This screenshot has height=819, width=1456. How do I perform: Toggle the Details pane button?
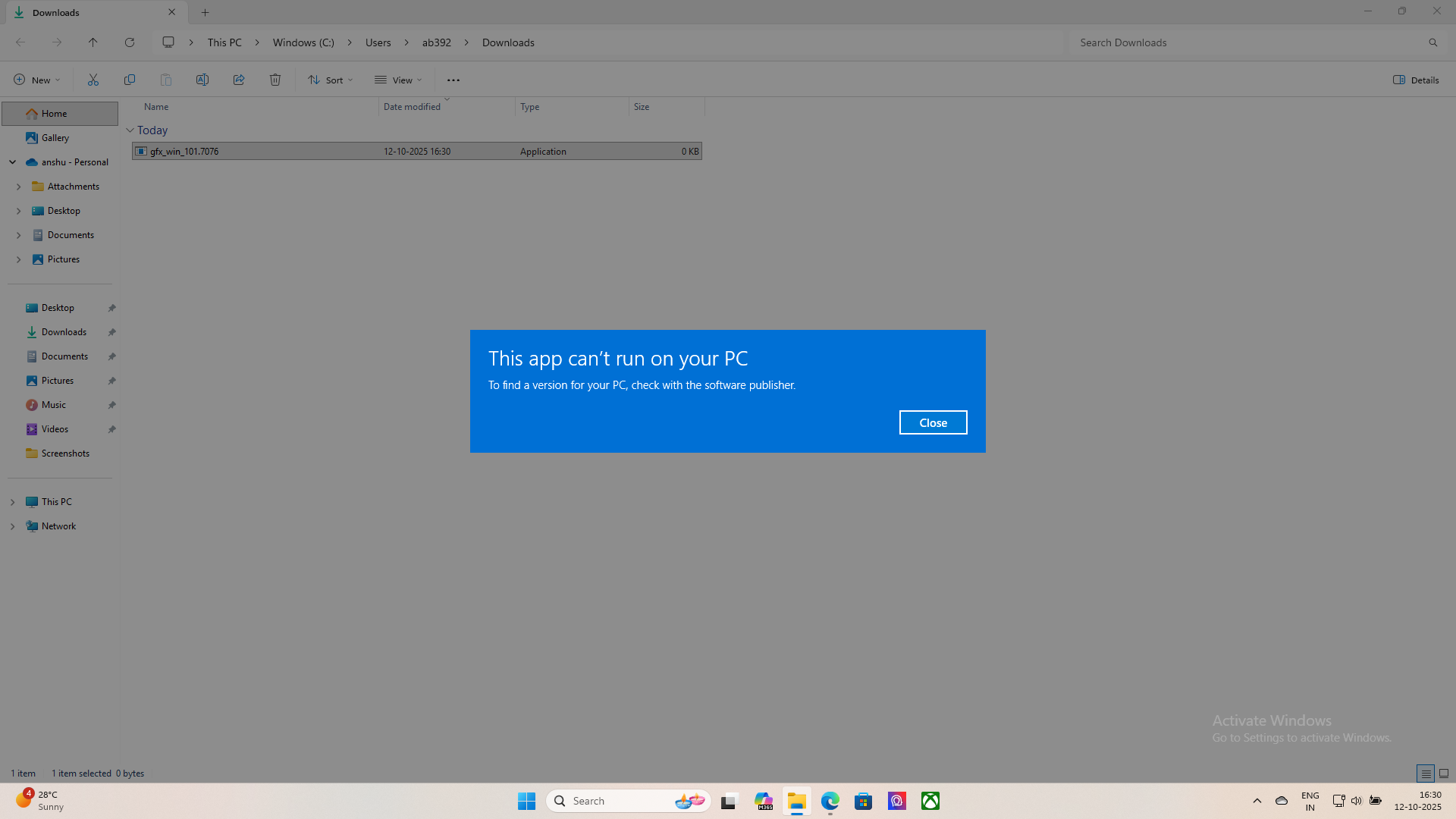(x=1416, y=80)
